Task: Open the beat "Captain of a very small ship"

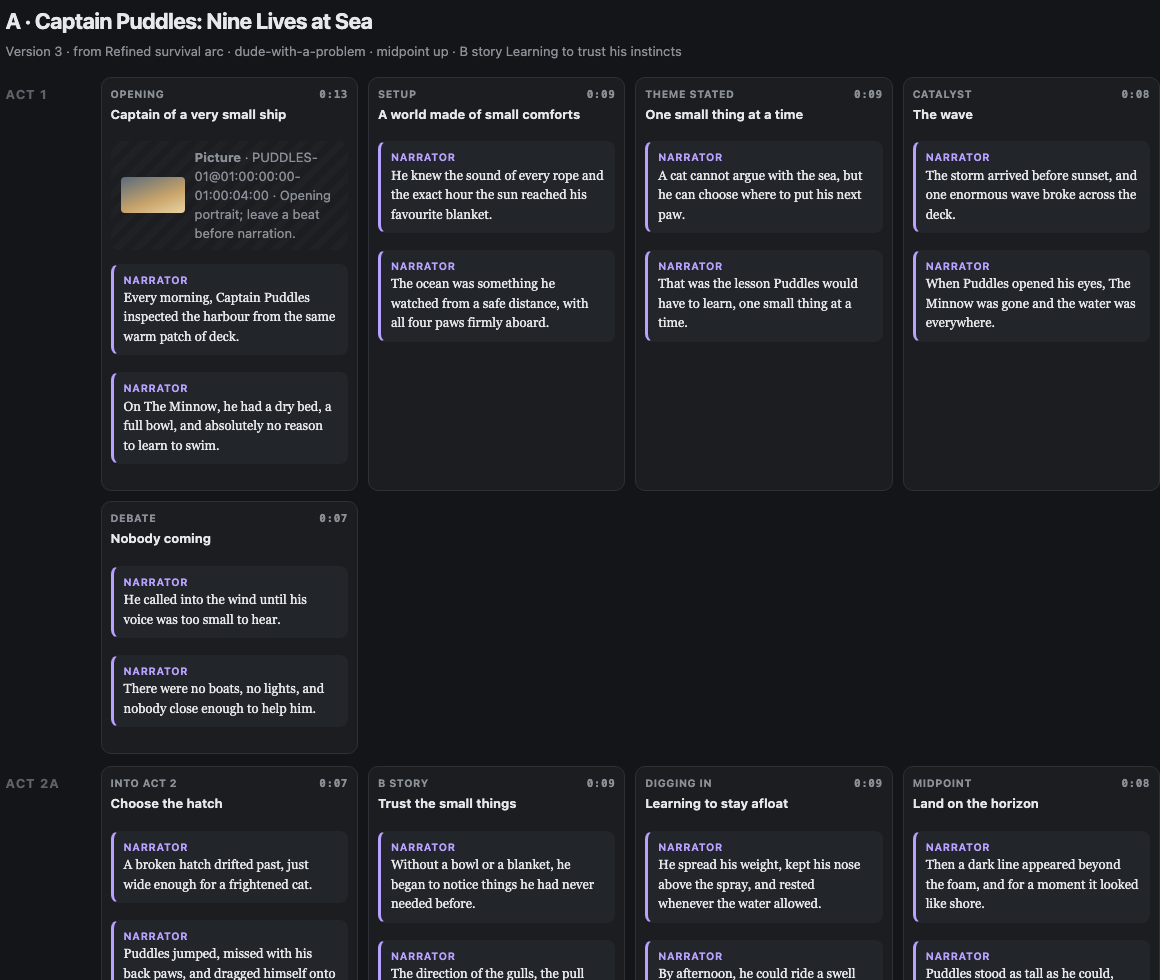Action: pos(198,115)
